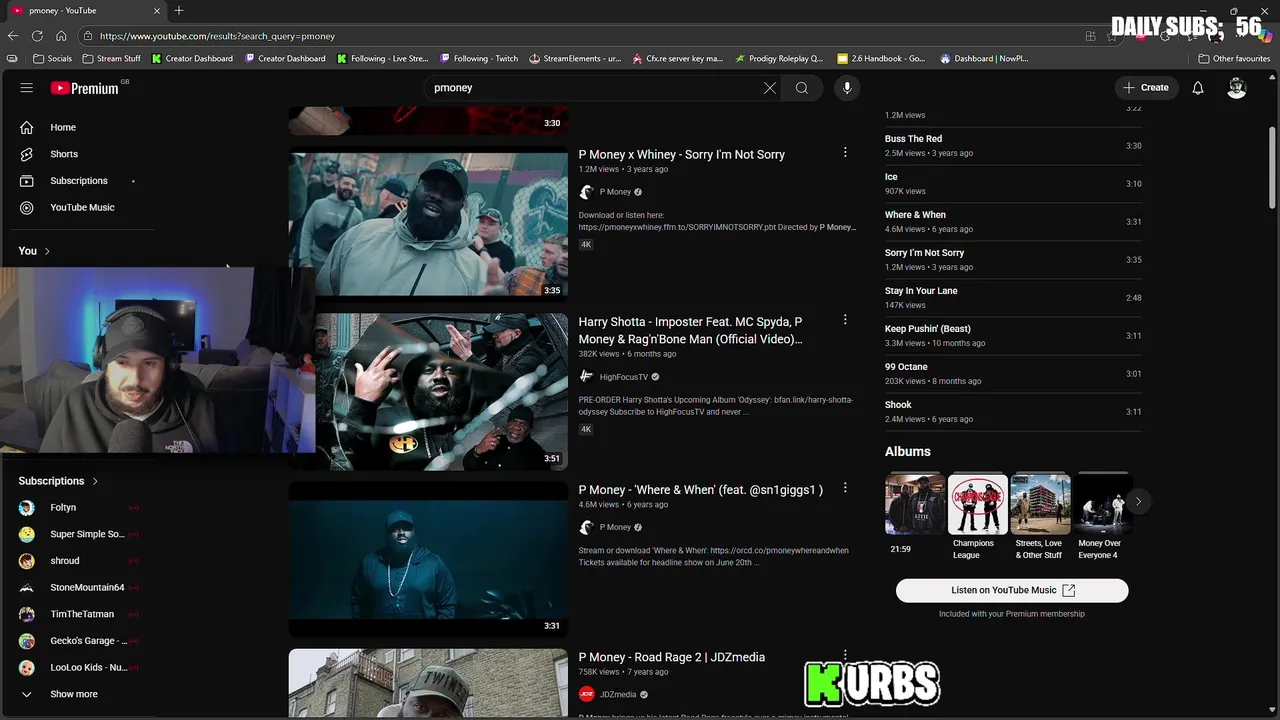Open Stream Stuff bookmark folder
This screenshot has height=720, width=1280.
click(112, 59)
